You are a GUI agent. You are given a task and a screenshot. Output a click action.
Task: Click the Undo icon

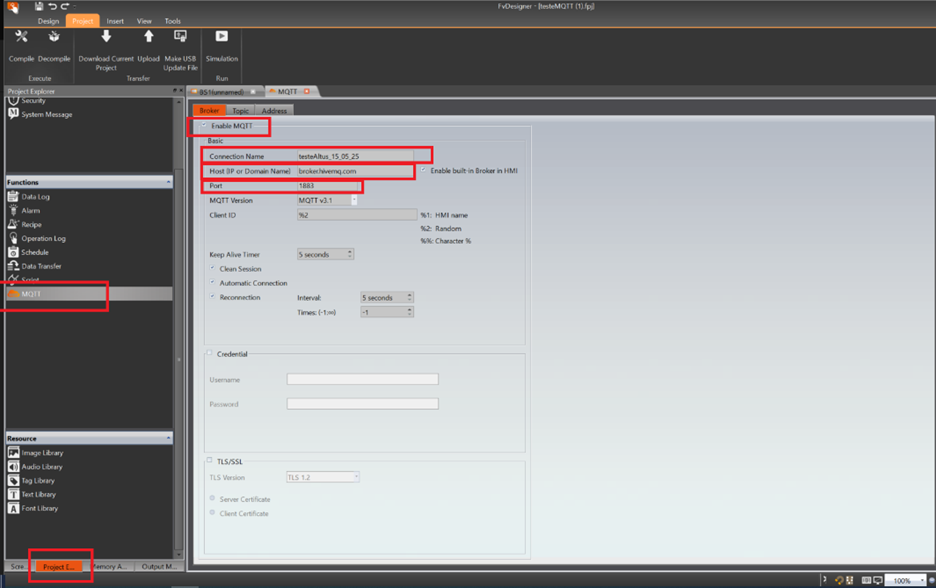point(53,6)
